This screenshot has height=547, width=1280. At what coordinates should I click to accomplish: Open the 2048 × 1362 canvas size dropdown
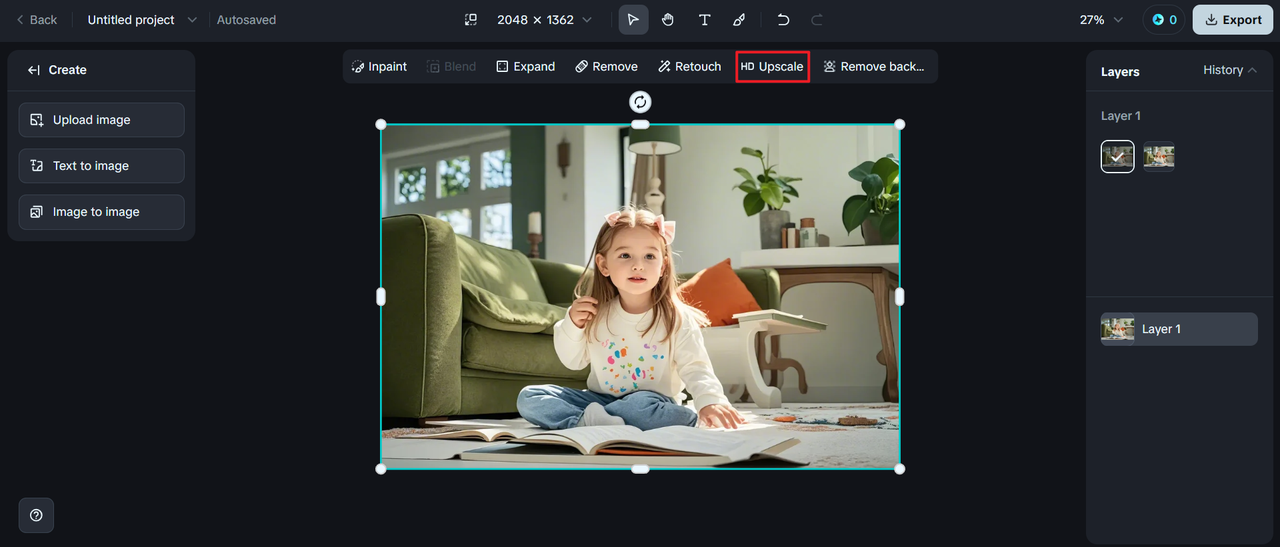tap(544, 20)
